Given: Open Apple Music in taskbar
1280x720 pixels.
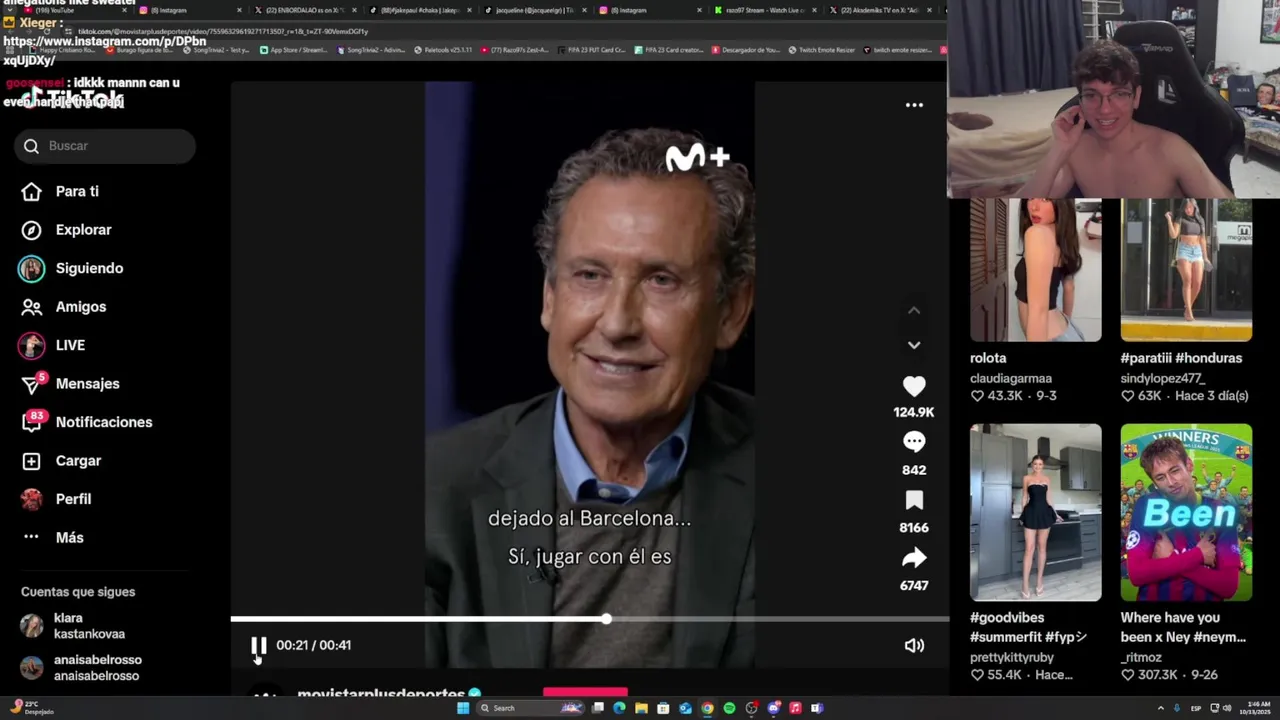Looking at the screenshot, I should click(x=795, y=708).
